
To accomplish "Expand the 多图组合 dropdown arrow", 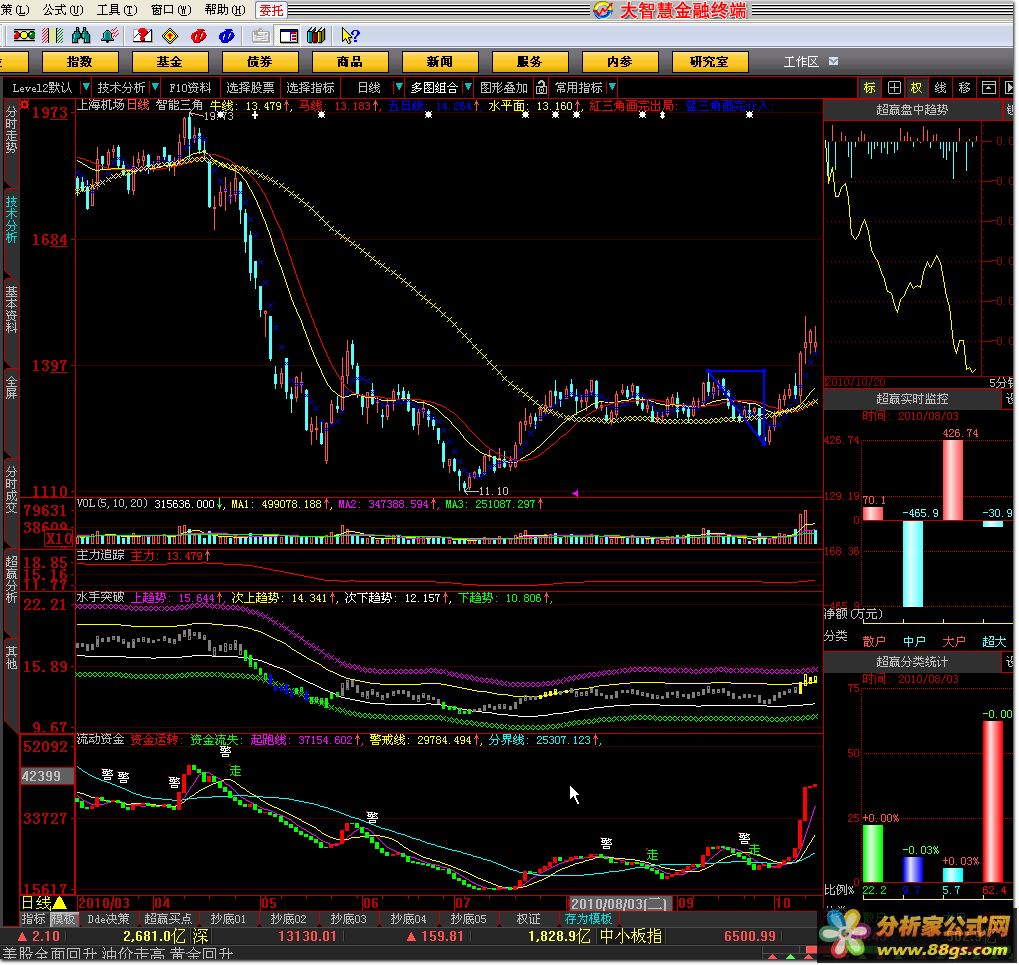I will coord(467,87).
